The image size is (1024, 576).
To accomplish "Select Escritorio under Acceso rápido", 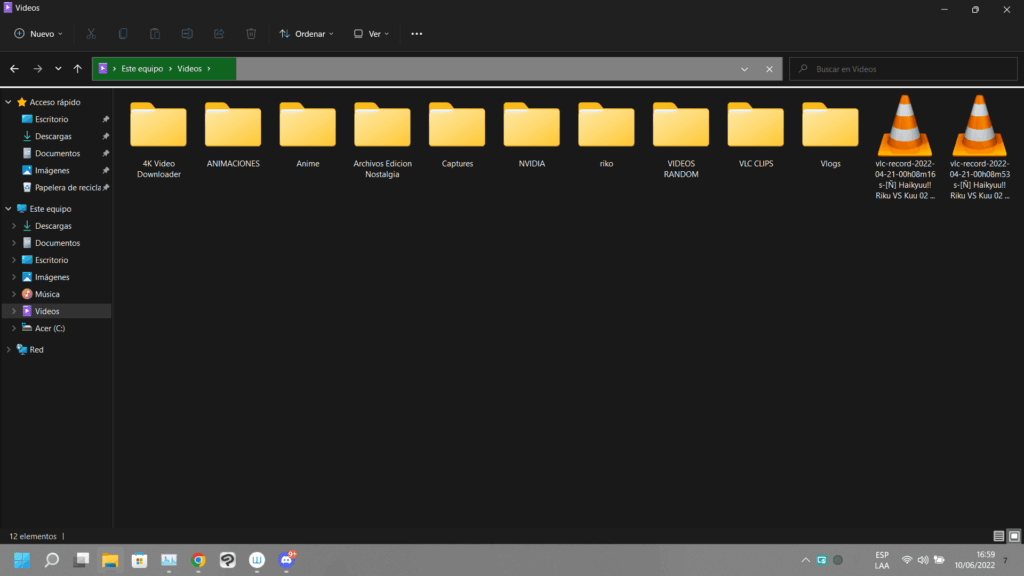I will pos(52,119).
